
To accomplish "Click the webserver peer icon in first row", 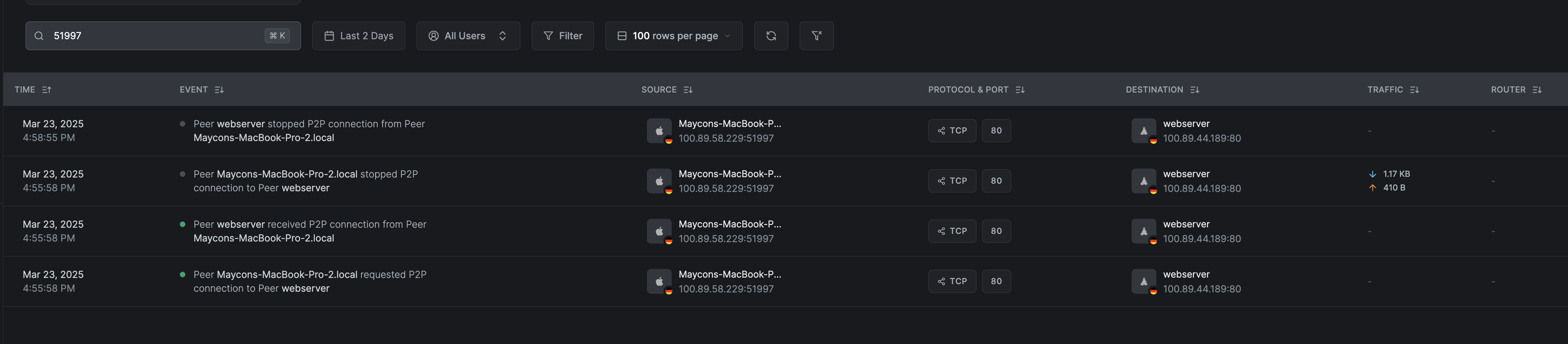I will [x=1144, y=131].
